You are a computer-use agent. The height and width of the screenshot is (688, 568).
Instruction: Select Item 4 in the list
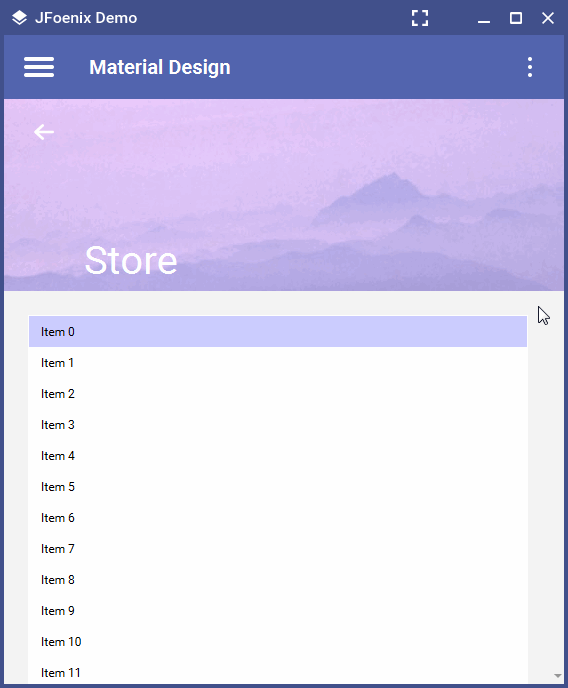[278, 456]
